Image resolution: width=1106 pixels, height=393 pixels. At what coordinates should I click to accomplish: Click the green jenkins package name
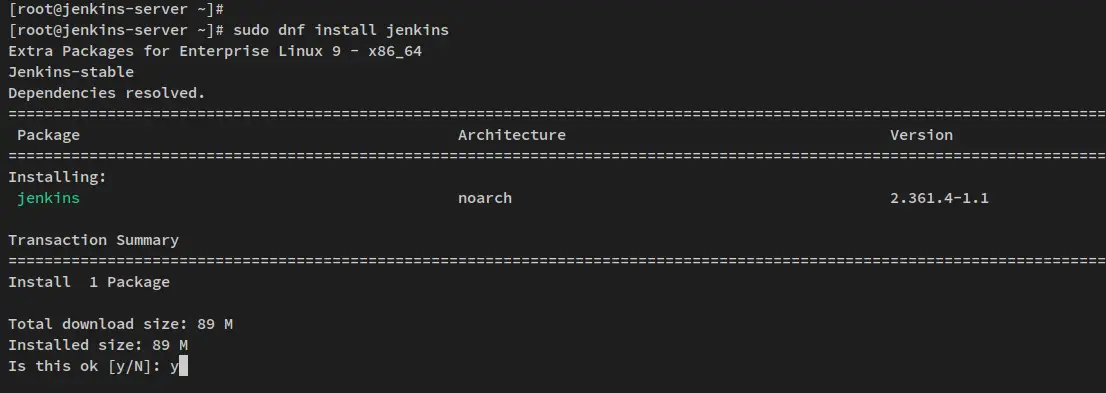(x=49, y=198)
